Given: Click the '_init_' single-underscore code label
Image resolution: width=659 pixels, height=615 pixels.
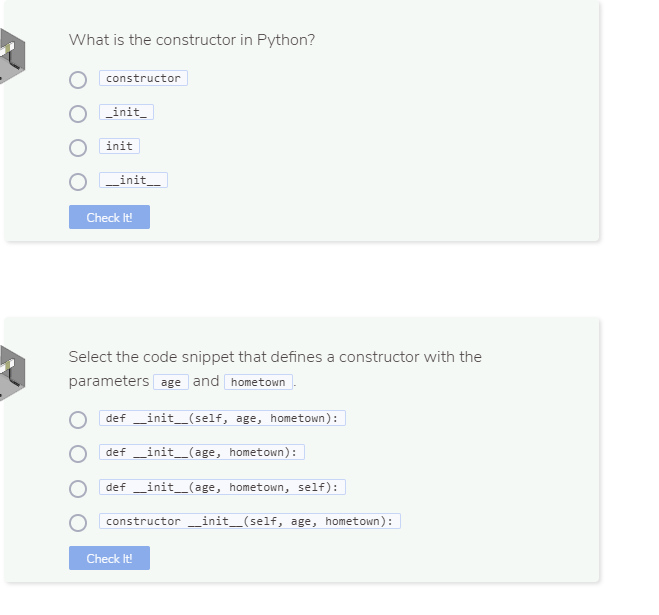Looking at the screenshot, I should click(127, 112).
